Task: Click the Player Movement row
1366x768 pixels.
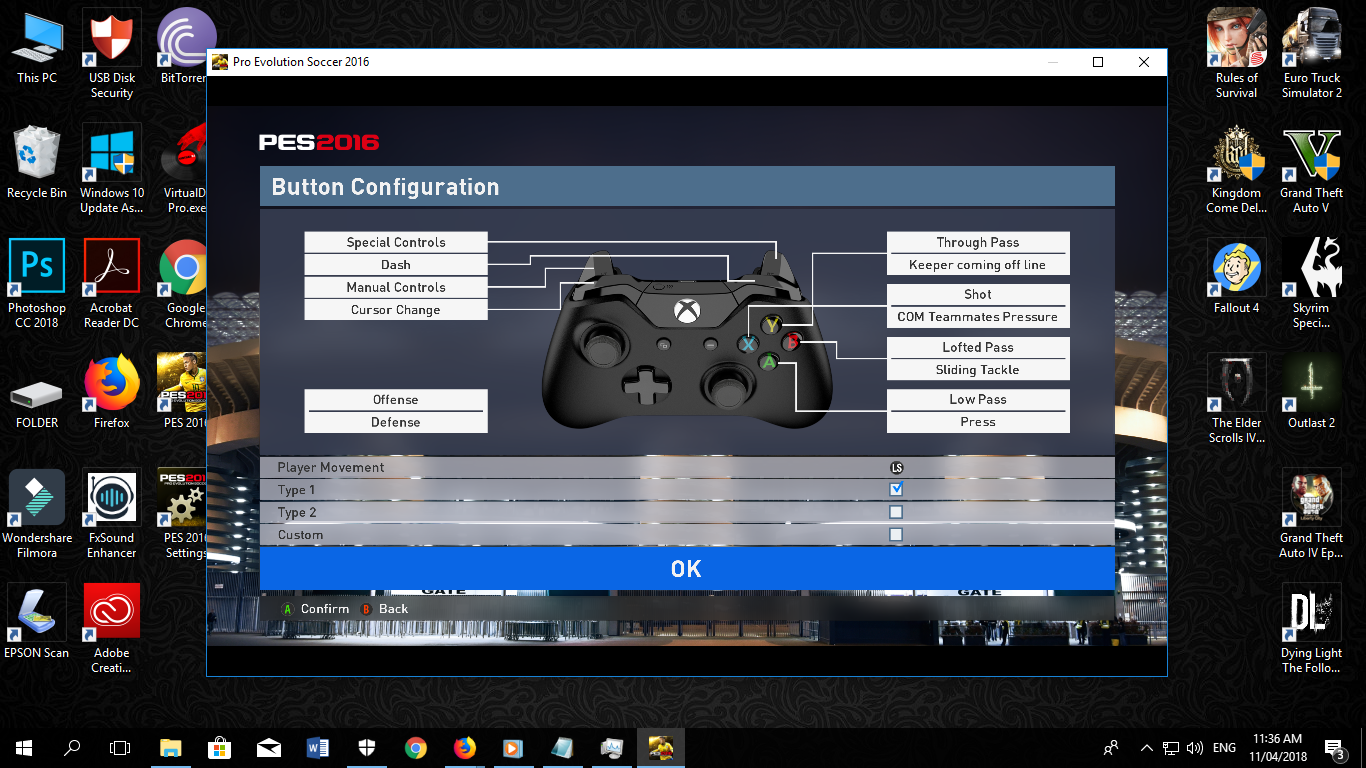Action: pyautogui.click(x=686, y=467)
